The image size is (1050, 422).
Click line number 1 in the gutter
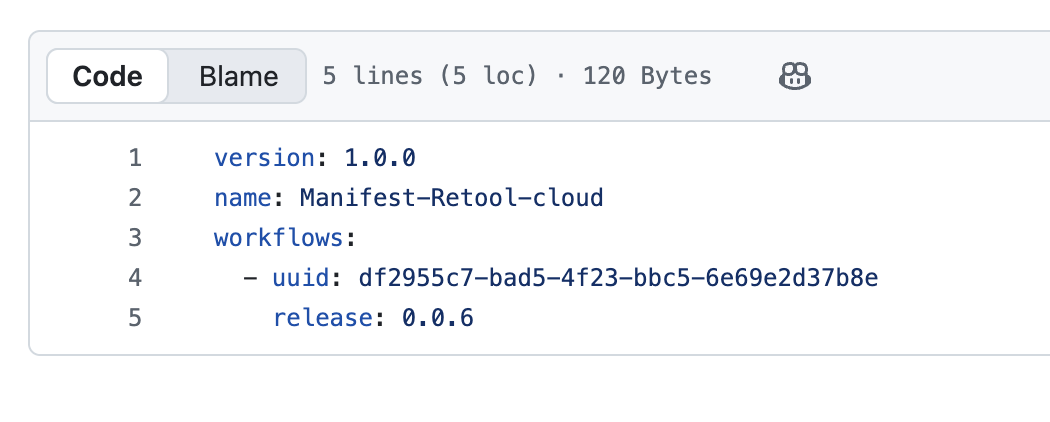pos(135,158)
